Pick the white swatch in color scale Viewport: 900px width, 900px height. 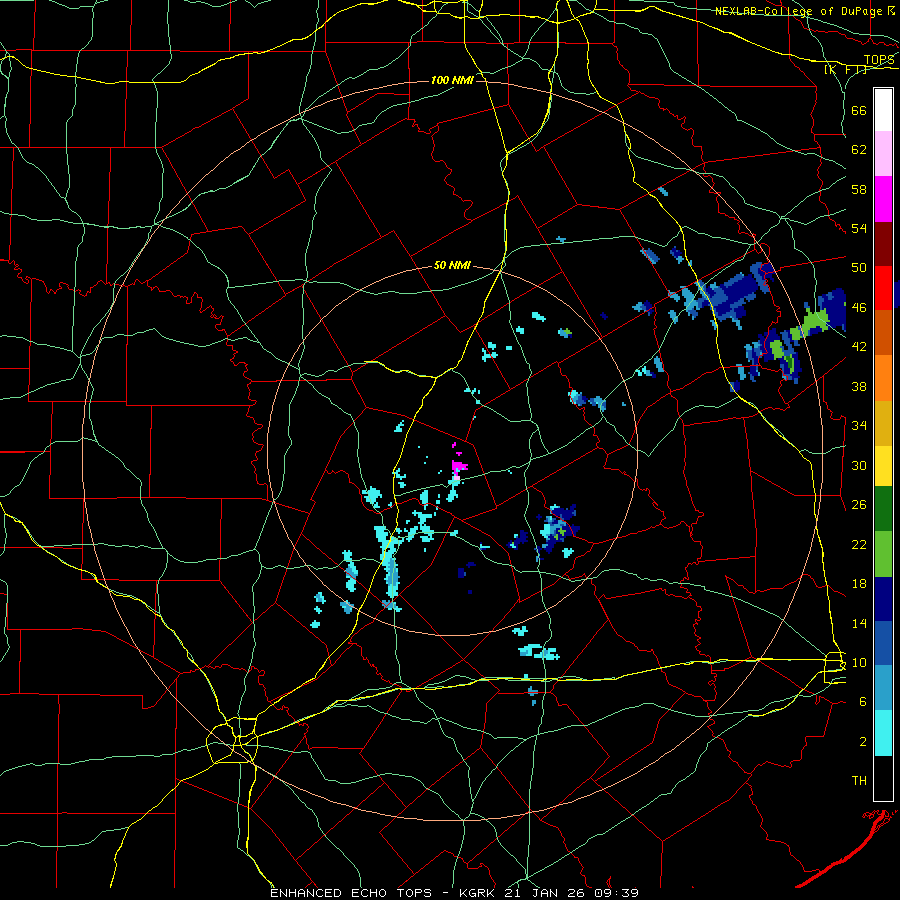883,110
